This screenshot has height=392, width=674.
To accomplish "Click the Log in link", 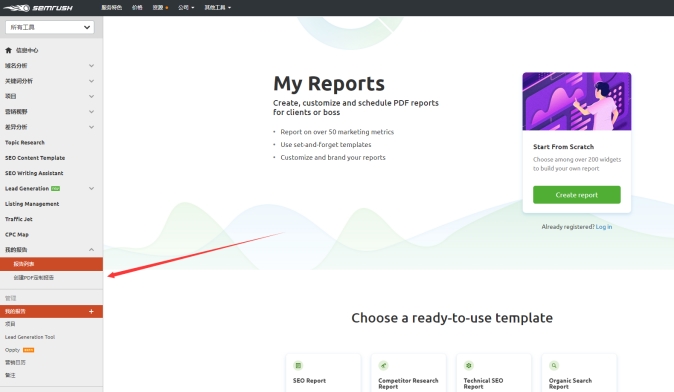I will (x=604, y=227).
